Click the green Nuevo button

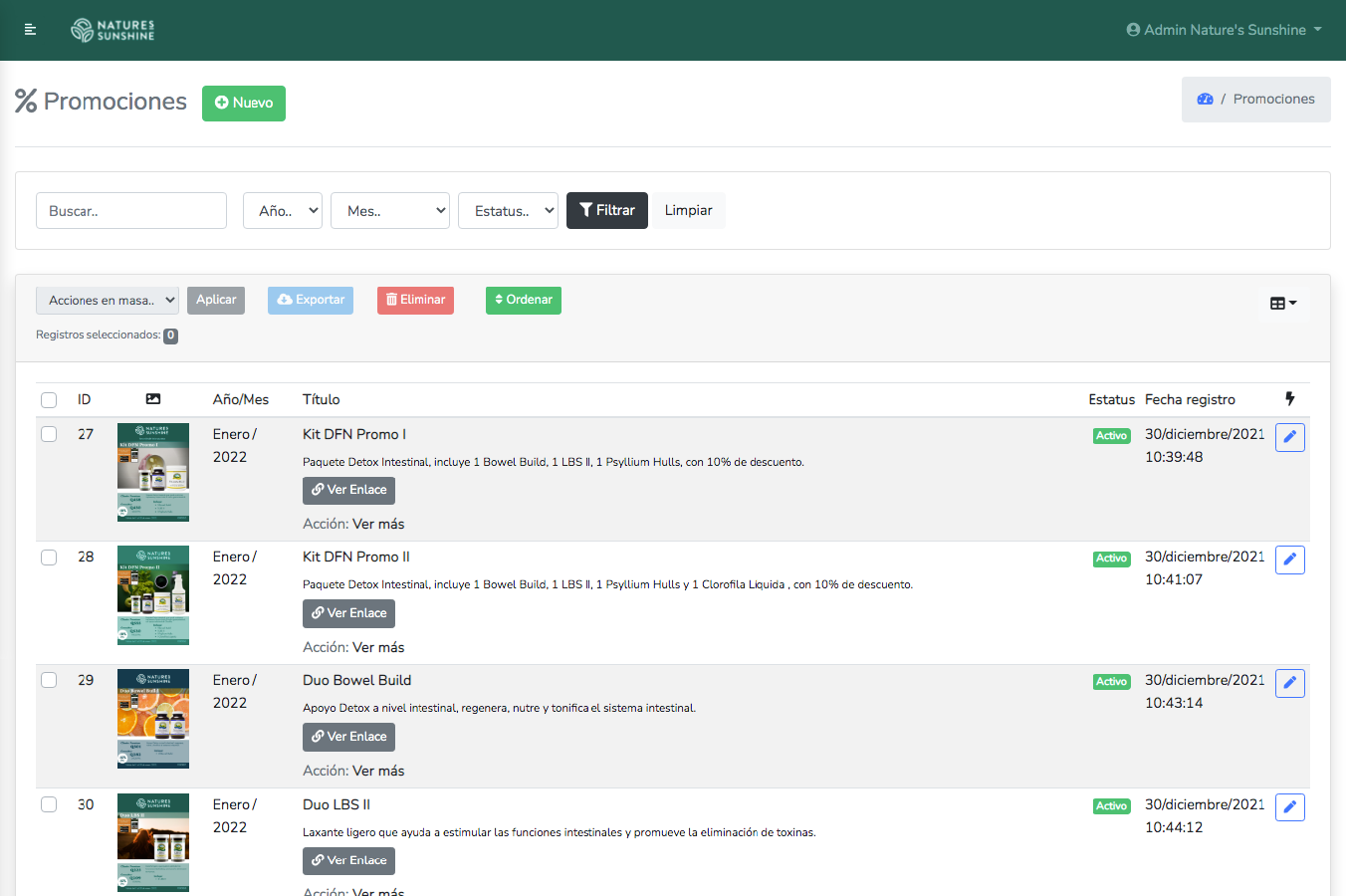pyautogui.click(x=244, y=104)
